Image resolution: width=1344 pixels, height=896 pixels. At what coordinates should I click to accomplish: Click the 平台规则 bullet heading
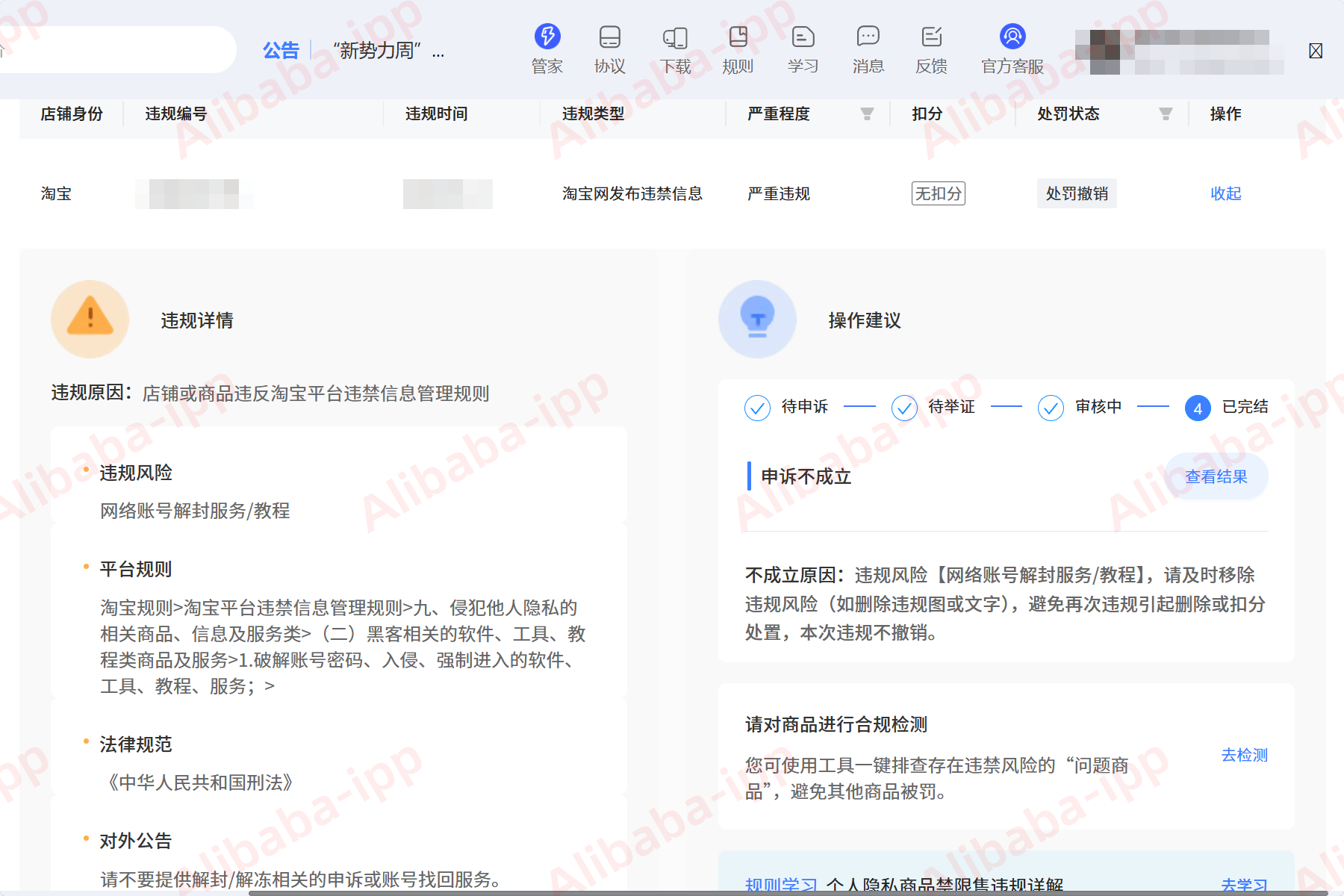coord(136,569)
